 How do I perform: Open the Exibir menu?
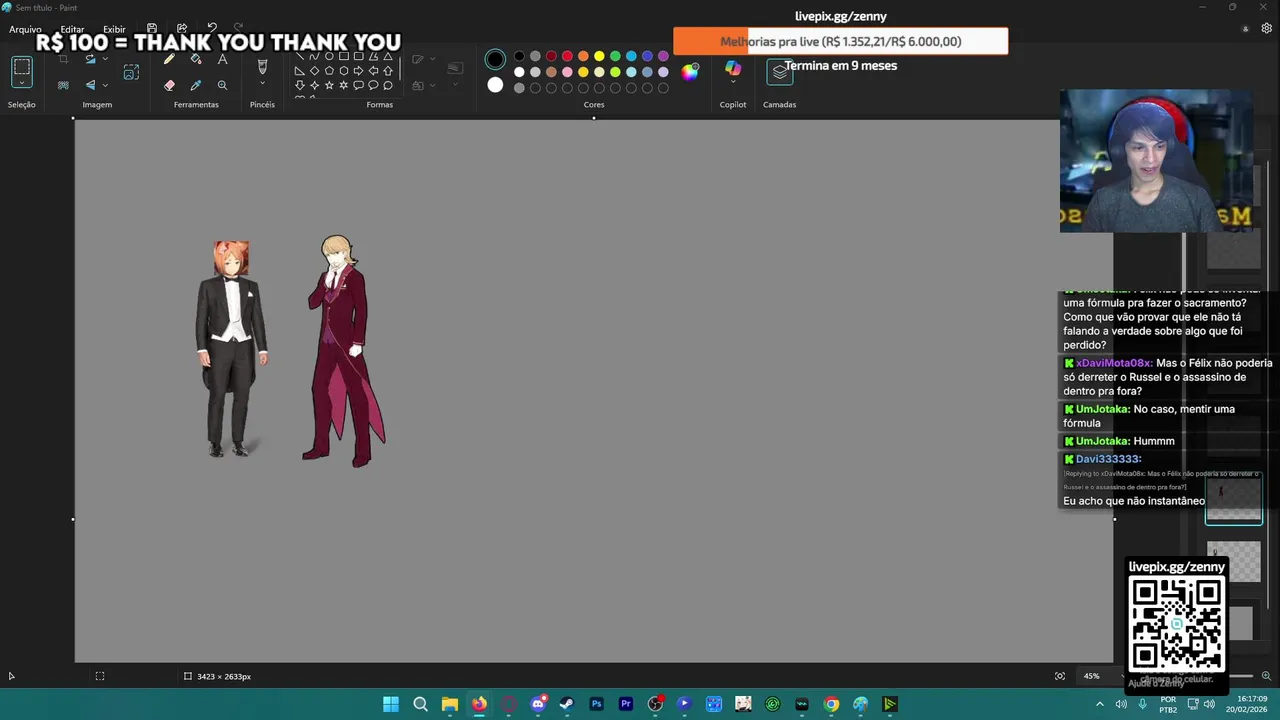coord(114,29)
